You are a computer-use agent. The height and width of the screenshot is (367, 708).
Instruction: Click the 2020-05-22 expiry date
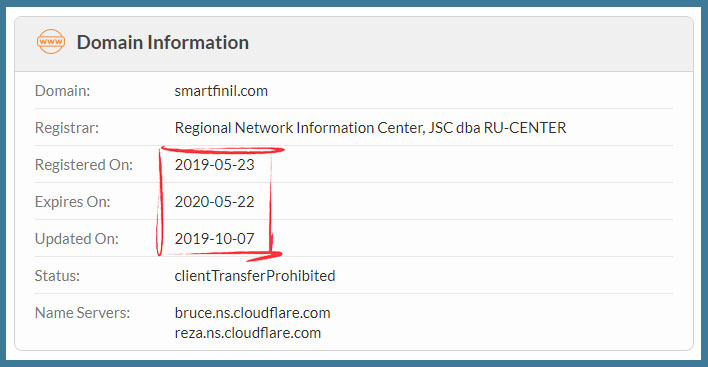[214, 202]
